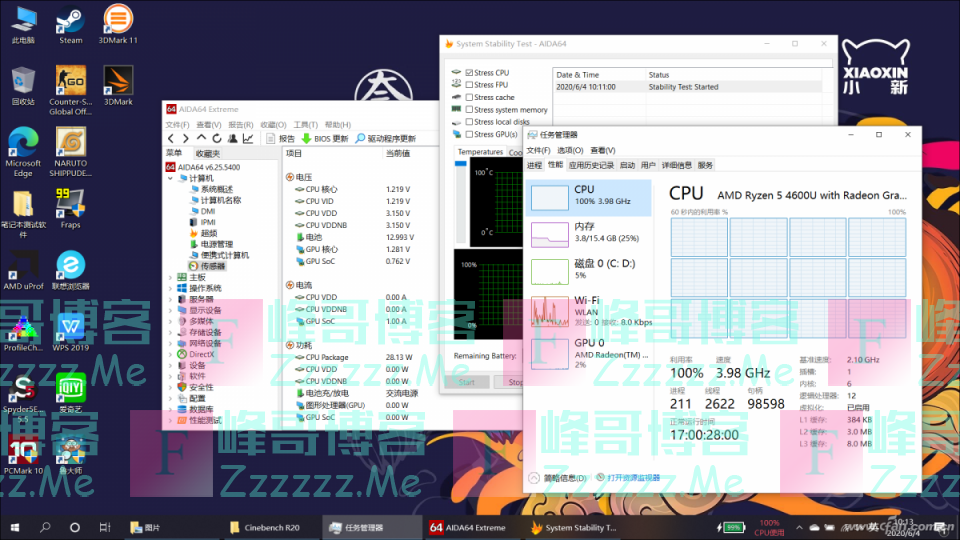Select the 磁盘 0 (C: D:) entry
This screenshot has width=960, height=540.
tap(588, 269)
